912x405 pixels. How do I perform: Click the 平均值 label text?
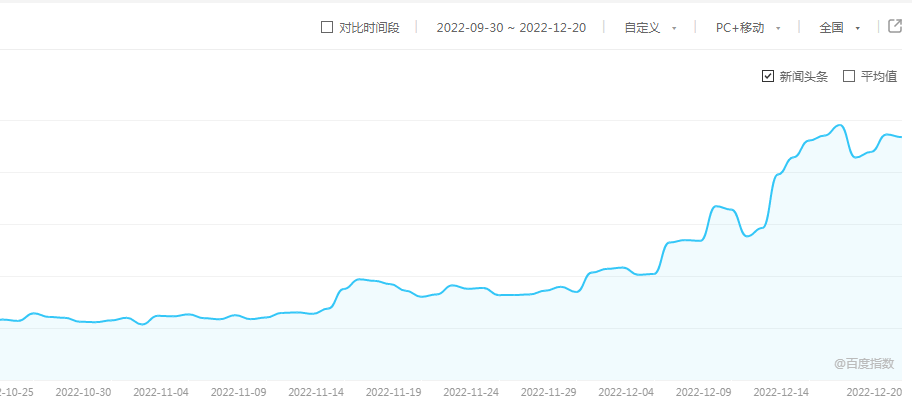[x=879, y=76]
